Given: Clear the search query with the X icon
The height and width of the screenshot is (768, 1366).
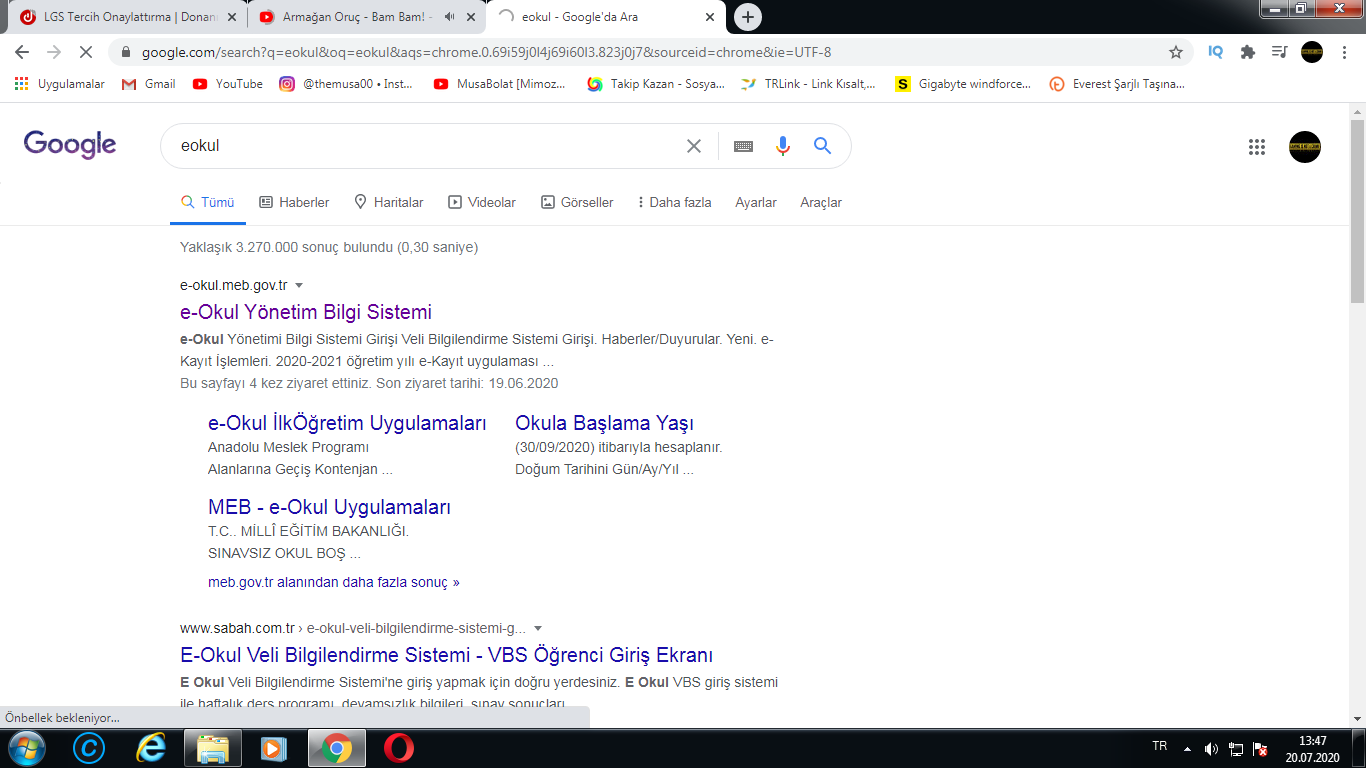Looking at the screenshot, I should click(693, 146).
